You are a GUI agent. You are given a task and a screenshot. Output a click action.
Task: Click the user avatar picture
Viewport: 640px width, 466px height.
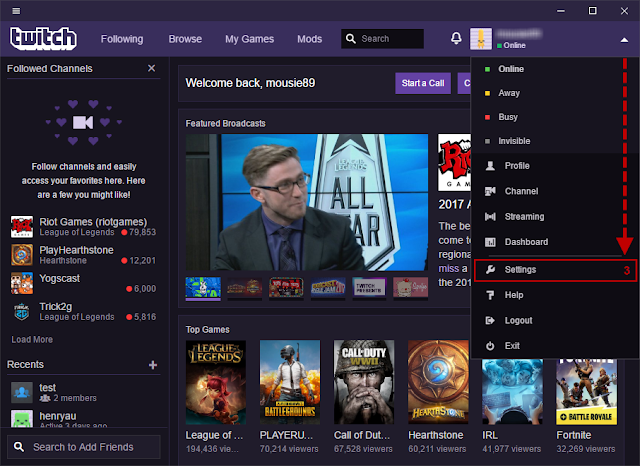(x=481, y=39)
